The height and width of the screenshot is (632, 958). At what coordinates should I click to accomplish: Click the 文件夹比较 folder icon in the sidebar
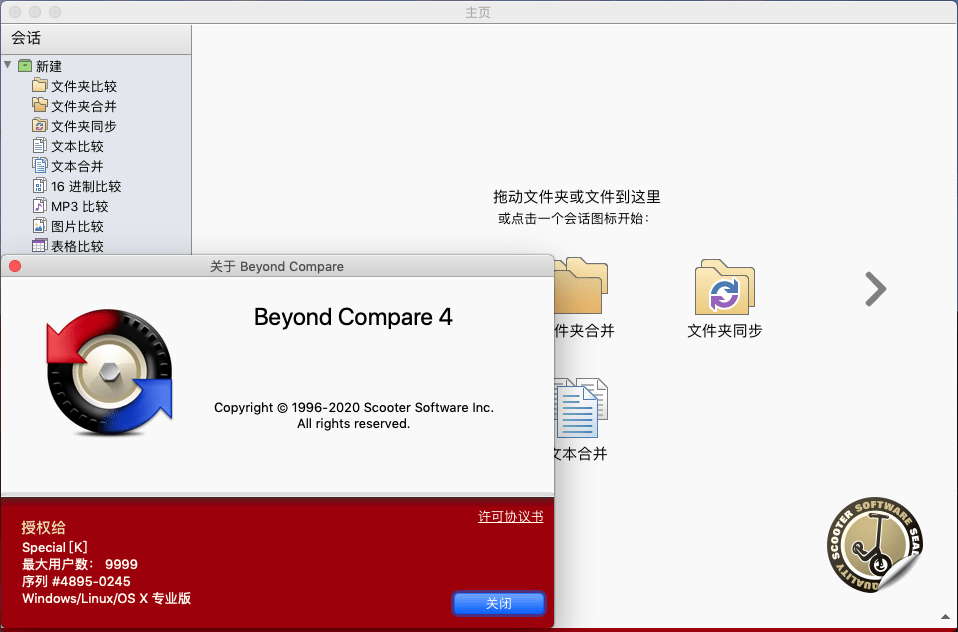(40, 85)
